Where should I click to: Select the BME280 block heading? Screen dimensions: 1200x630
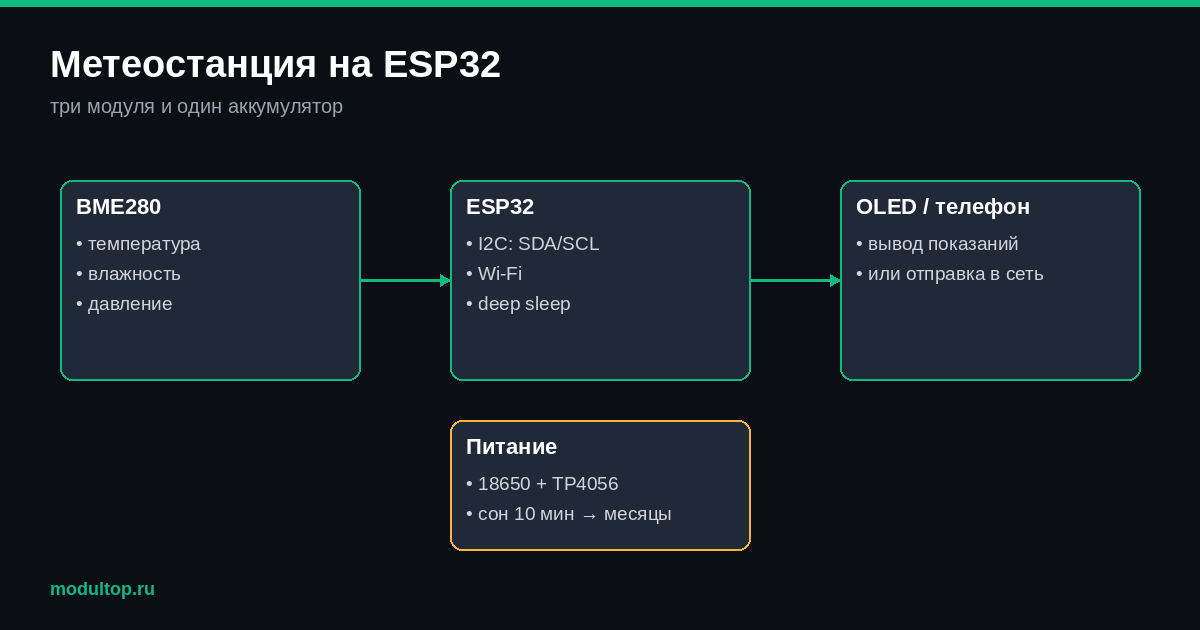click(x=118, y=207)
